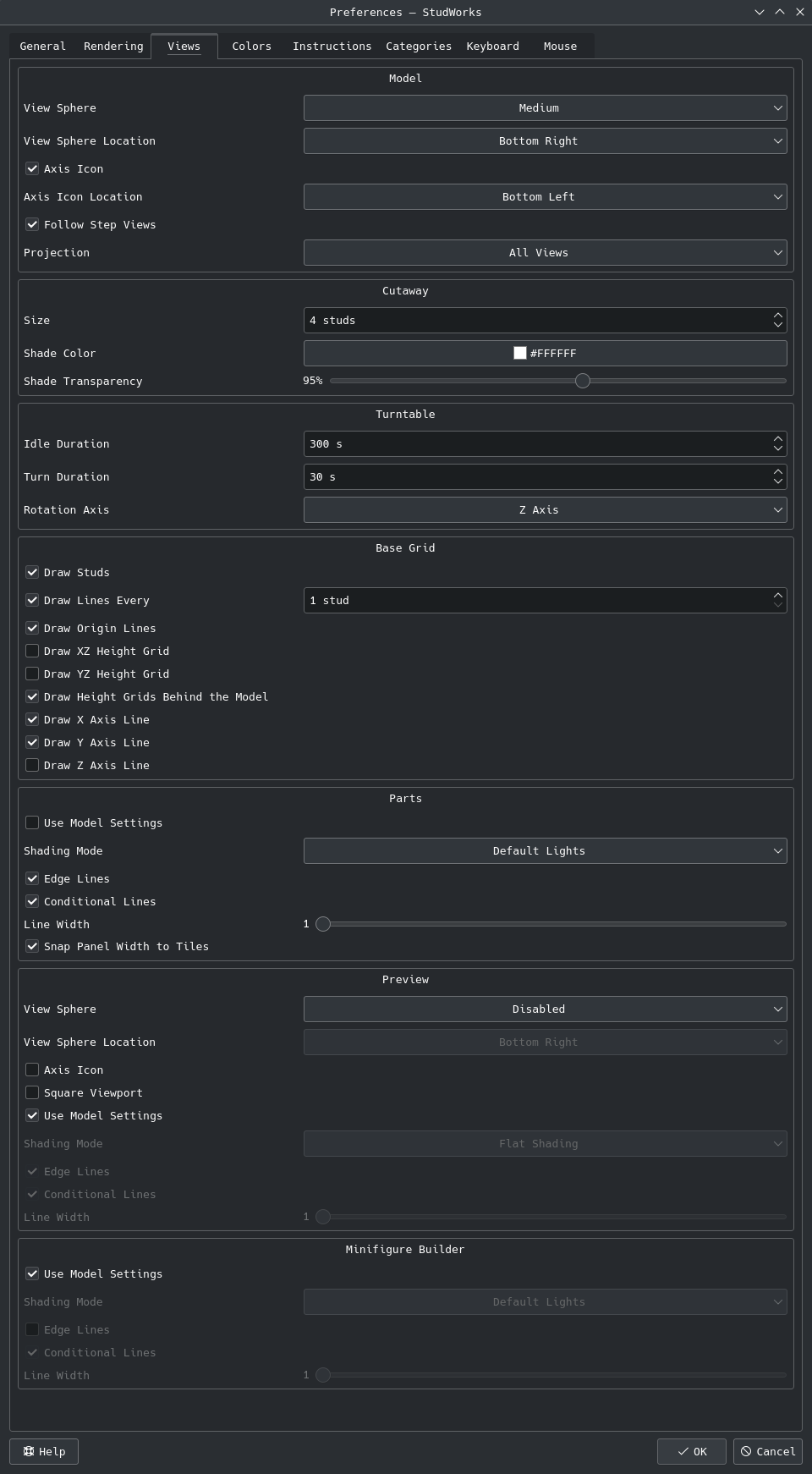The width and height of the screenshot is (812, 1474).
Task: Increase Idle Duration with up arrow
Action: click(778, 438)
